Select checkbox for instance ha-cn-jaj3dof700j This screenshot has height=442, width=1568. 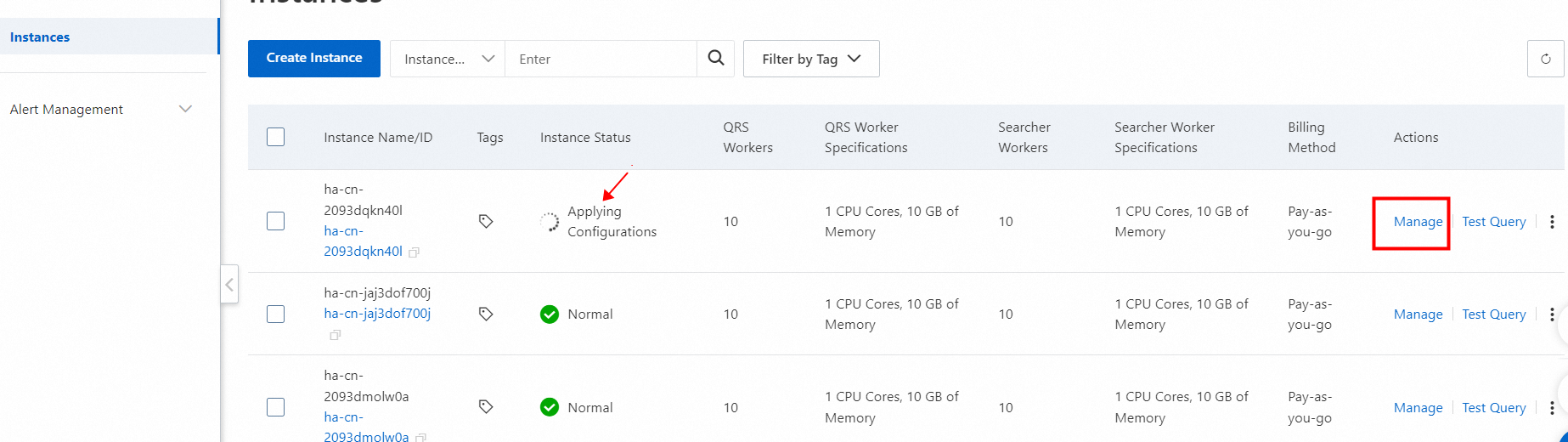coord(276,314)
